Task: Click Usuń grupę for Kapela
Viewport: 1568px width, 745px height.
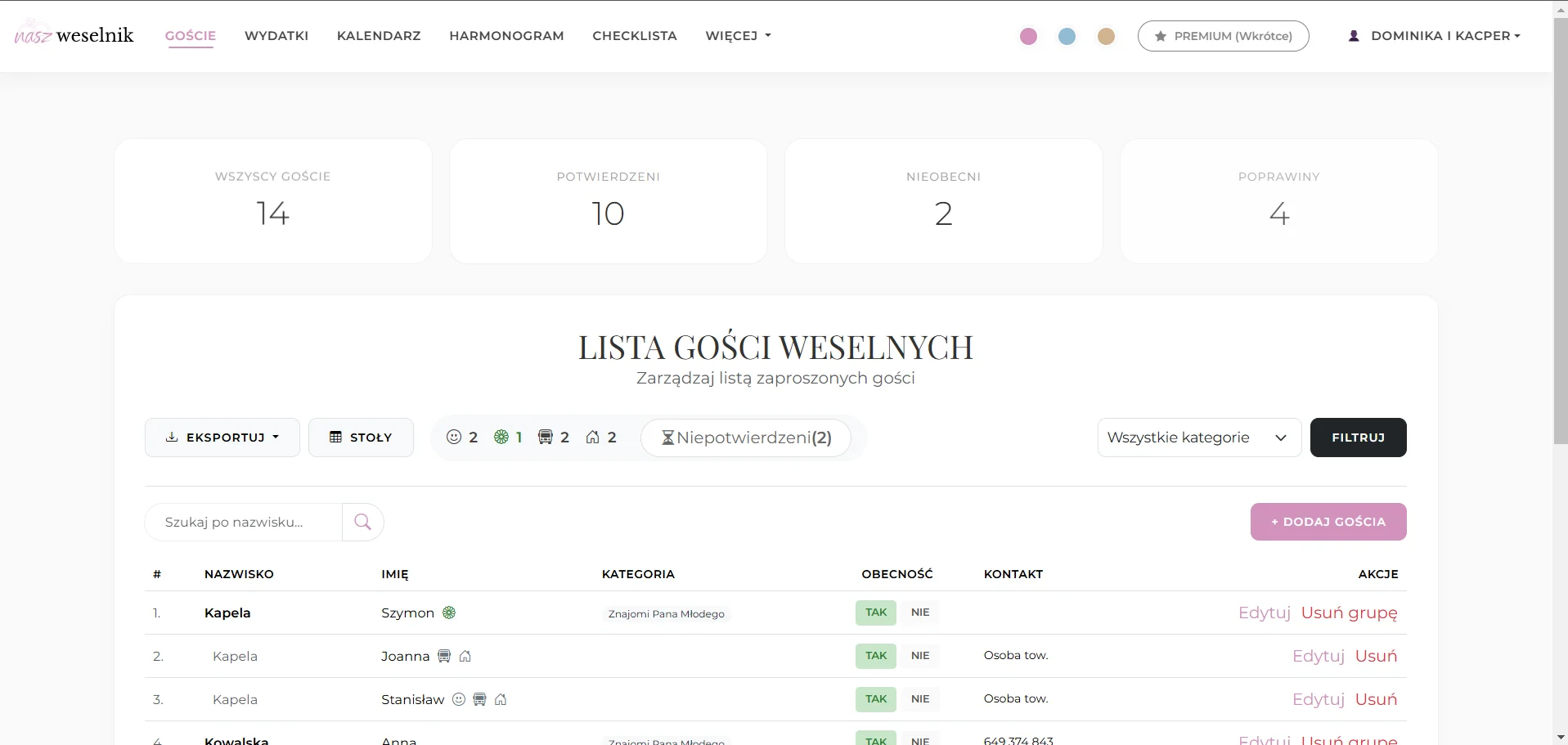Action: pos(1350,613)
